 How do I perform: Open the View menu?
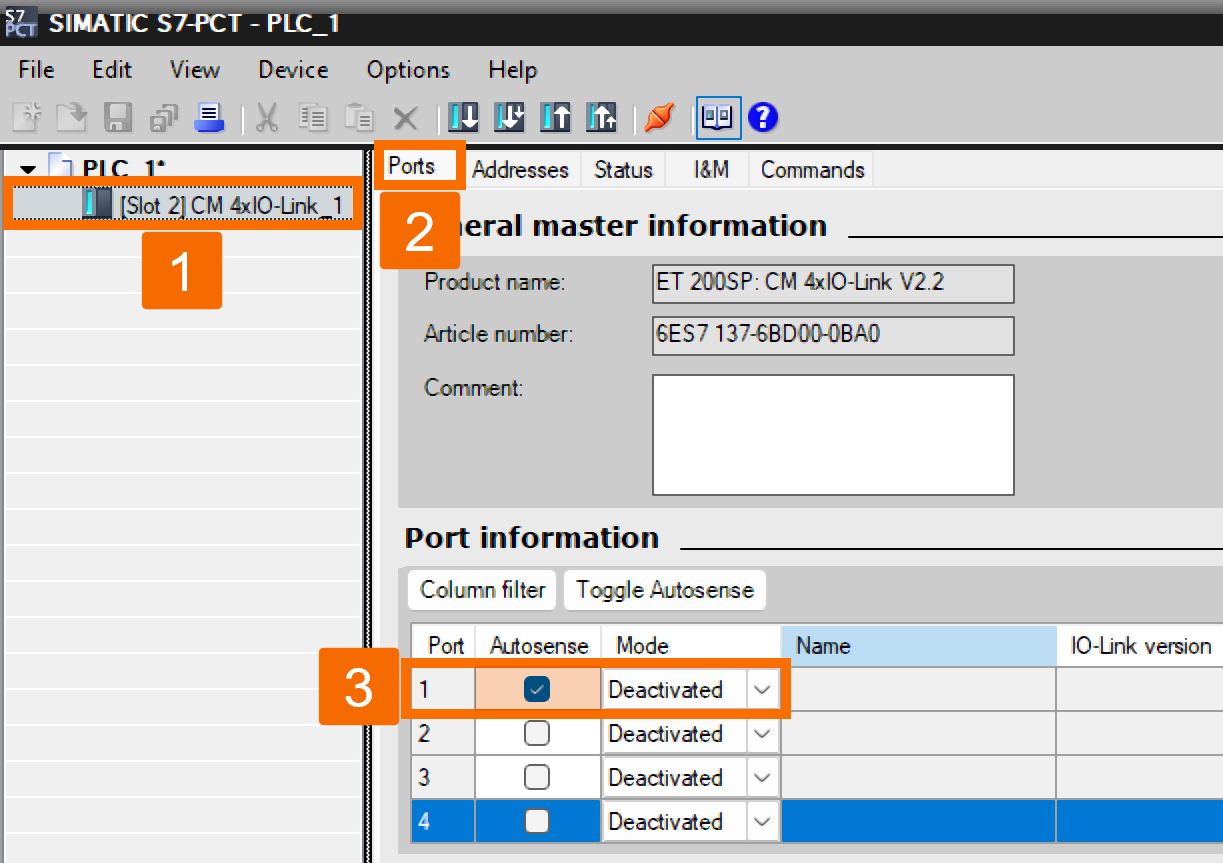(x=194, y=70)
